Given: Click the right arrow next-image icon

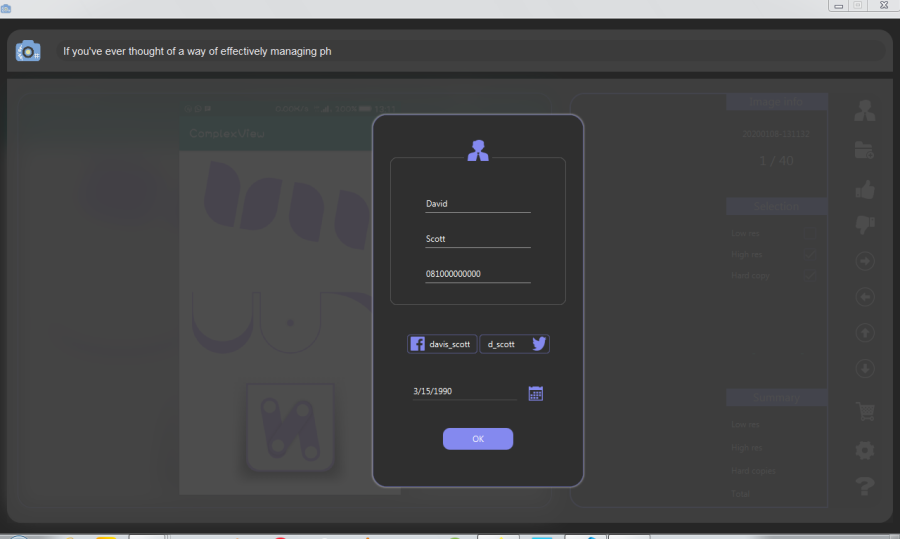Looking at the screenshot, I should [865, 261].
